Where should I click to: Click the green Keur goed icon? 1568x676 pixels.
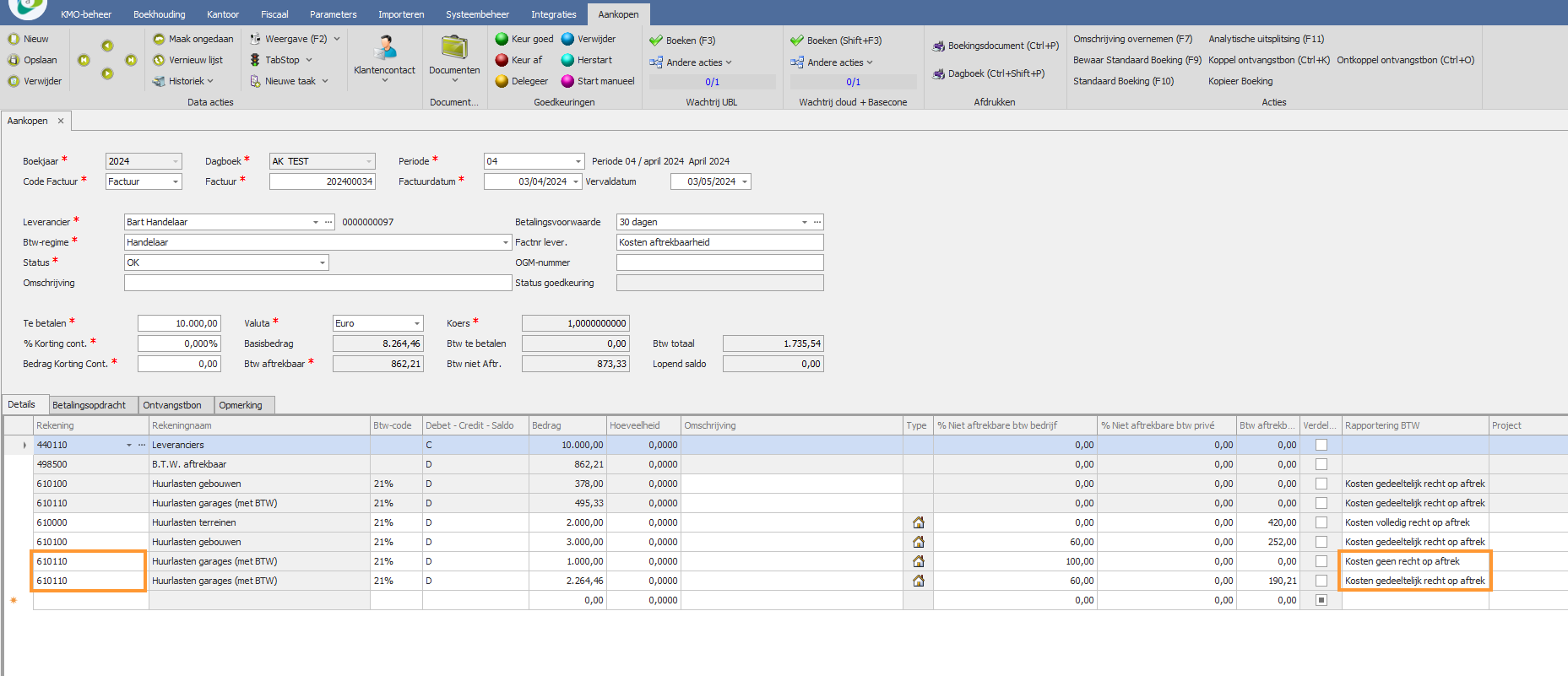(x=502, y=39)
